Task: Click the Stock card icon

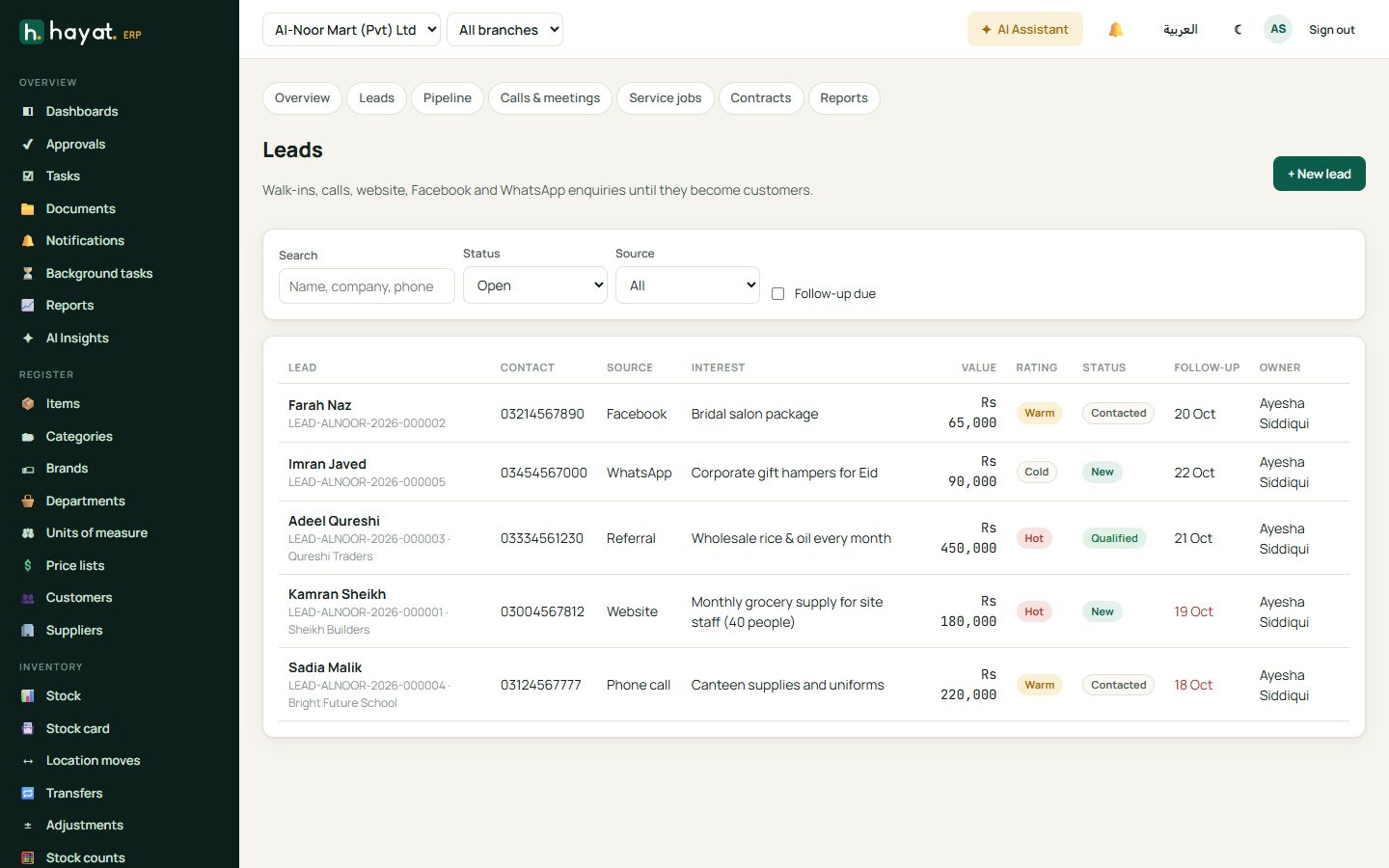Action: 28,729
